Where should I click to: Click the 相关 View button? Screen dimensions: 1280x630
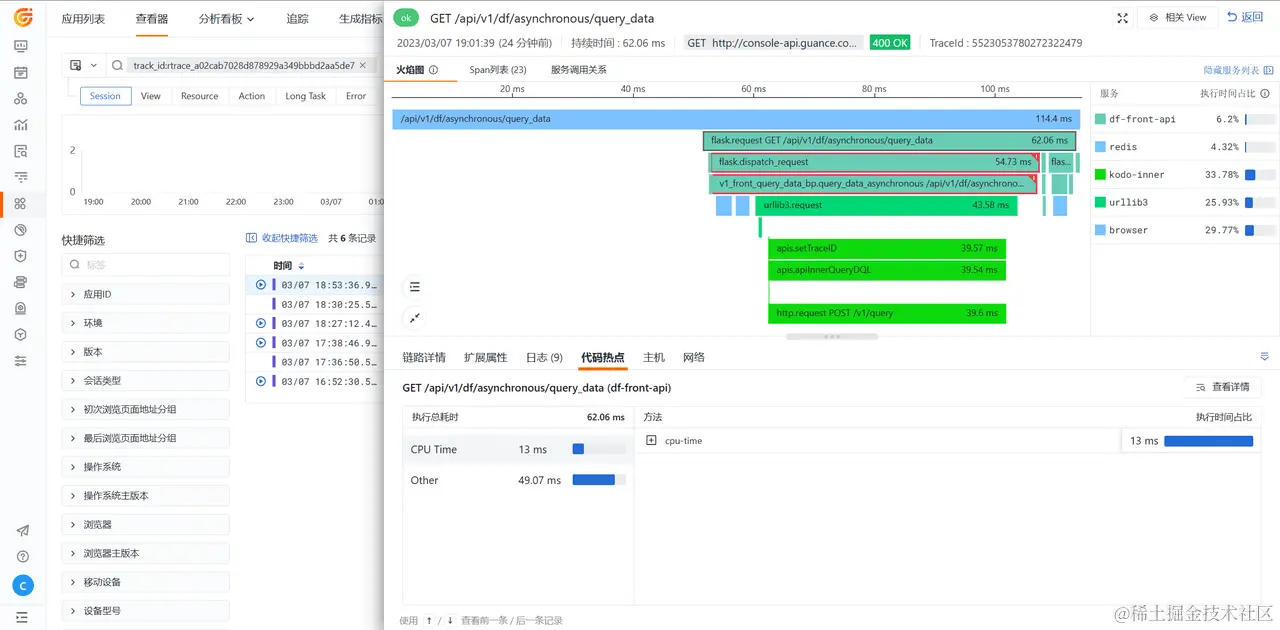1177,18
